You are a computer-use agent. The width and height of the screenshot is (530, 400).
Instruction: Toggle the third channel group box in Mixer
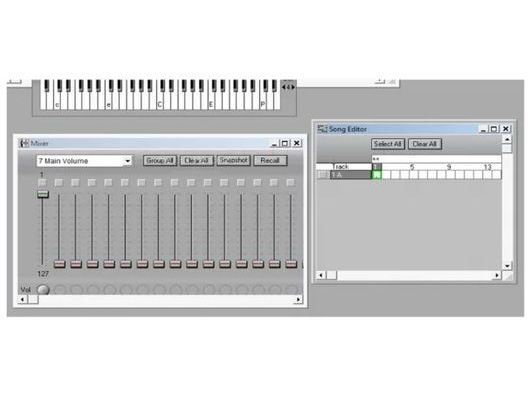(x=75, y=183)
